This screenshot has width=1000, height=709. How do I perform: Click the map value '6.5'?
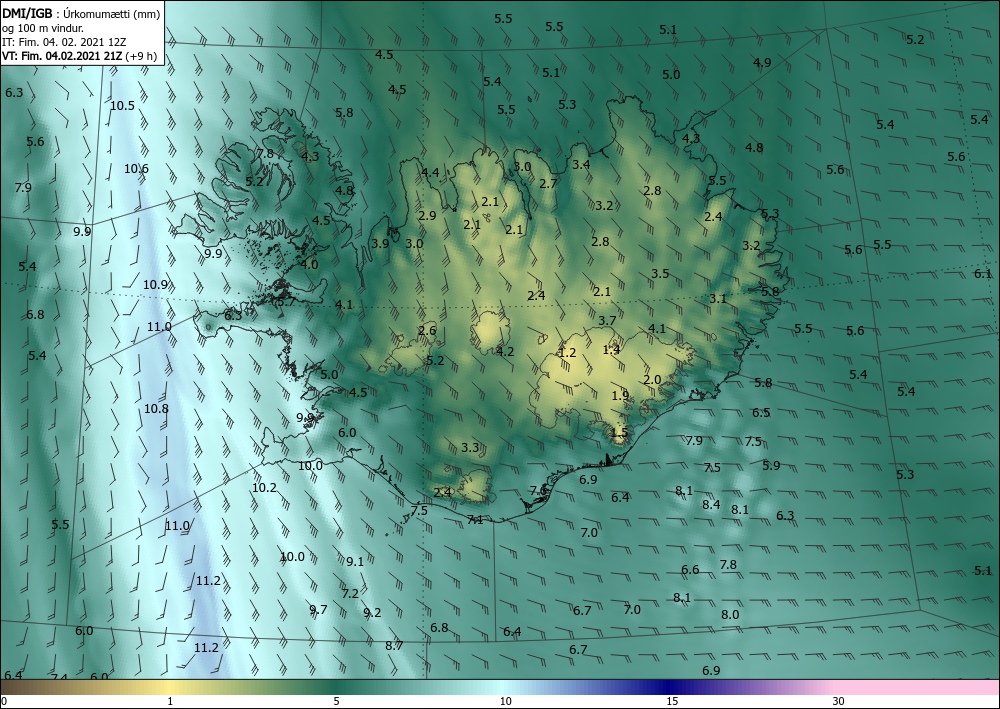point(761,413)
